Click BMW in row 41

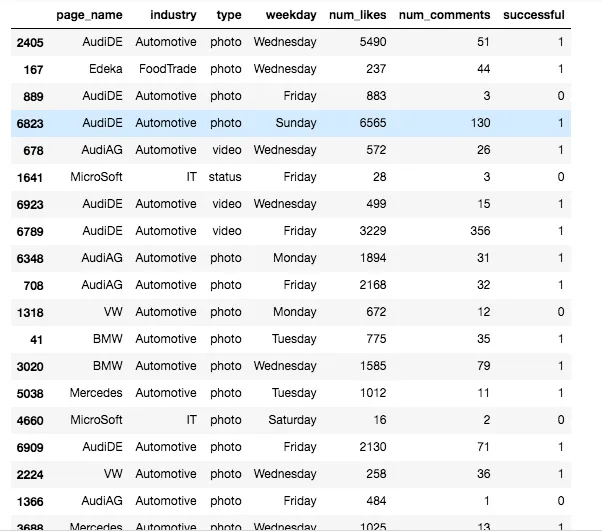(108, 339)
